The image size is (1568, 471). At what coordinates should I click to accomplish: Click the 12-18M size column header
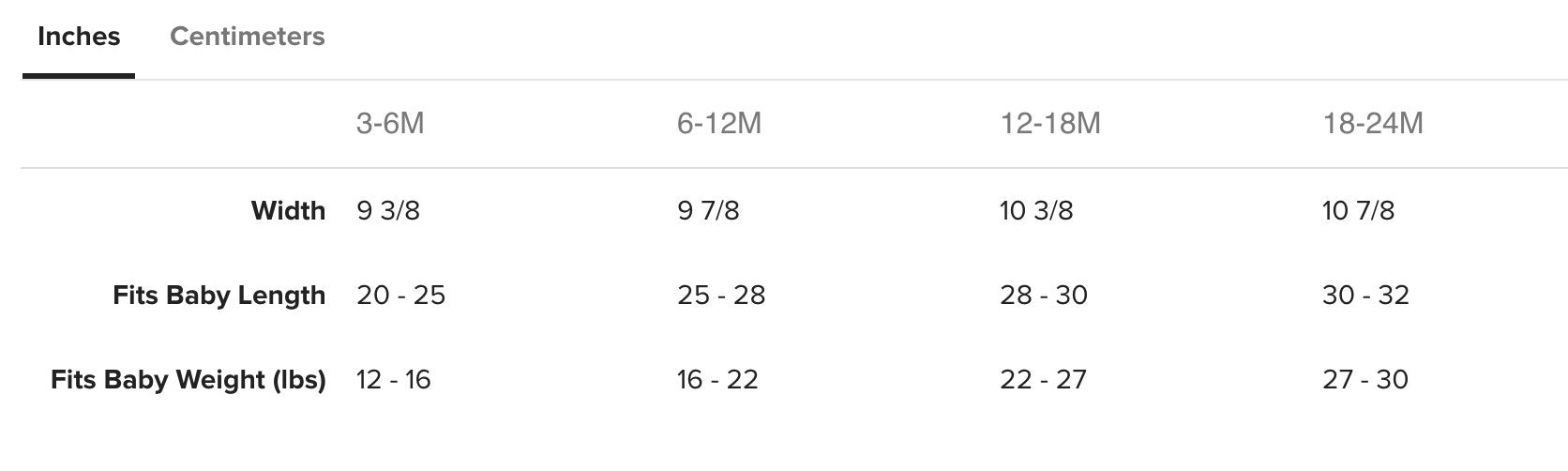(1050, 124)
